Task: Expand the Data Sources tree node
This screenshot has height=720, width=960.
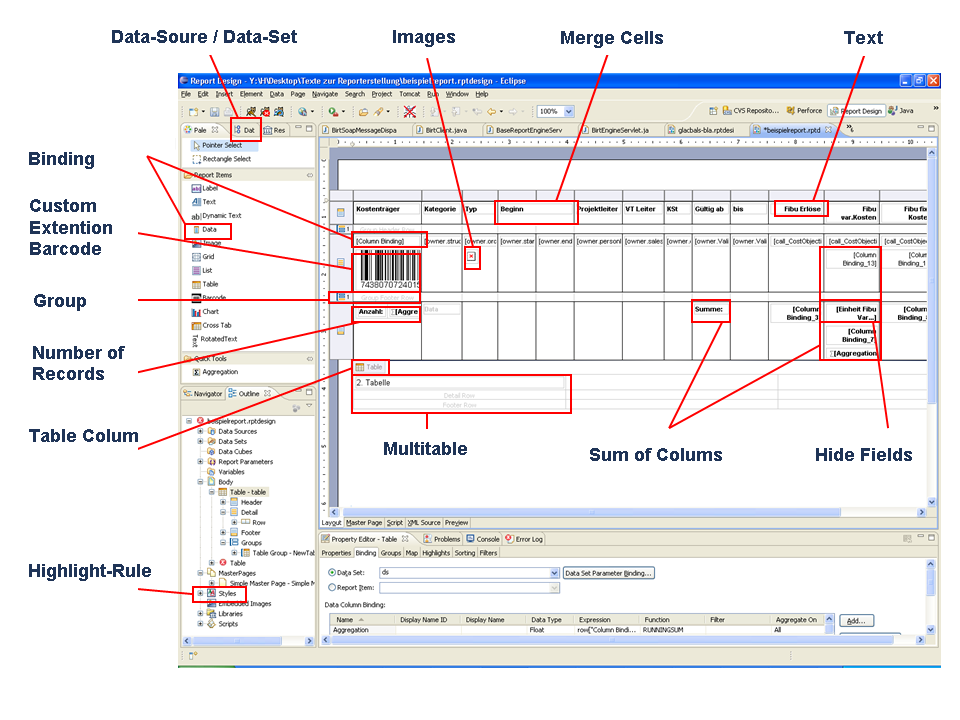Action: (x=200, y=432)
